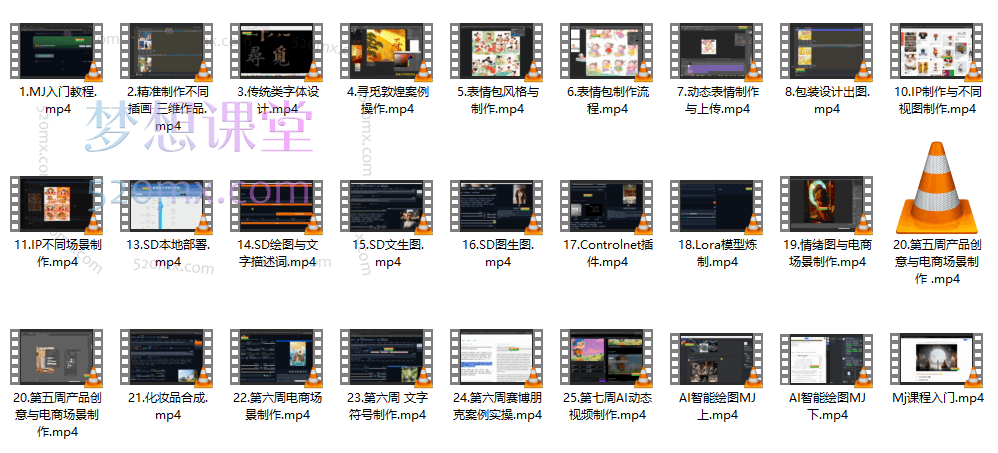
Task: Click the 22.第六周电商场景制作.mp4 file name label
Action: point(277,406)
